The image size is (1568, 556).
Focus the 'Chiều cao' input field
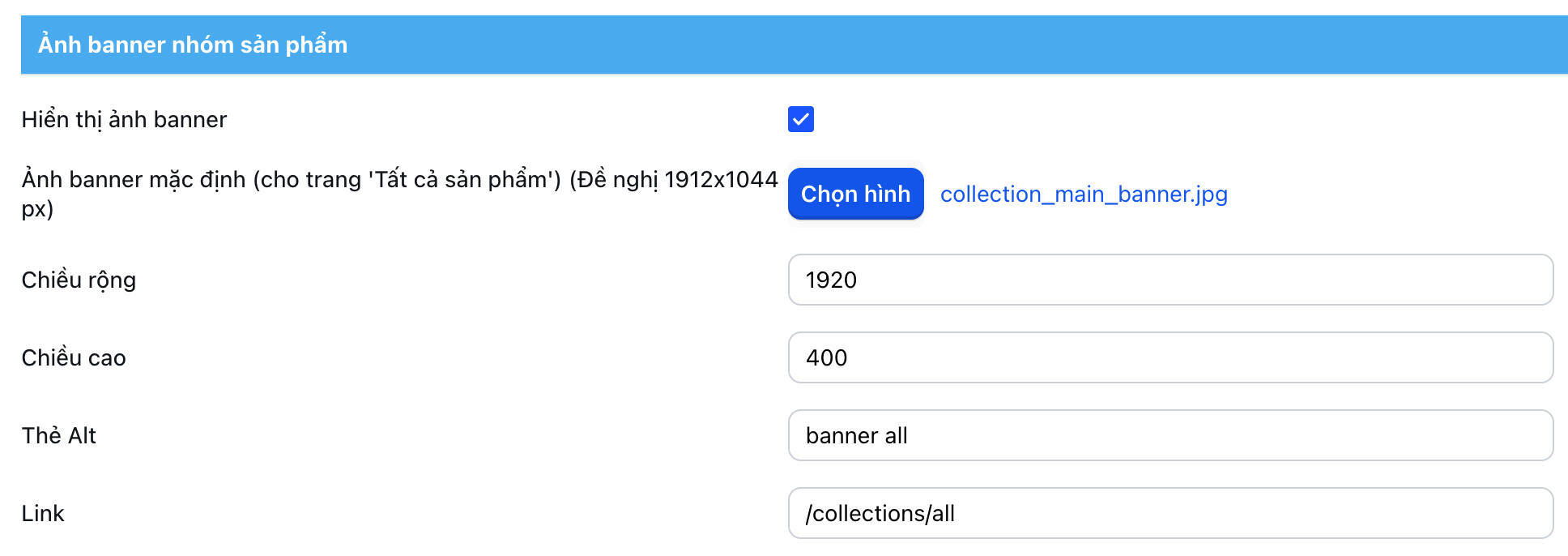click(1170, 357)
